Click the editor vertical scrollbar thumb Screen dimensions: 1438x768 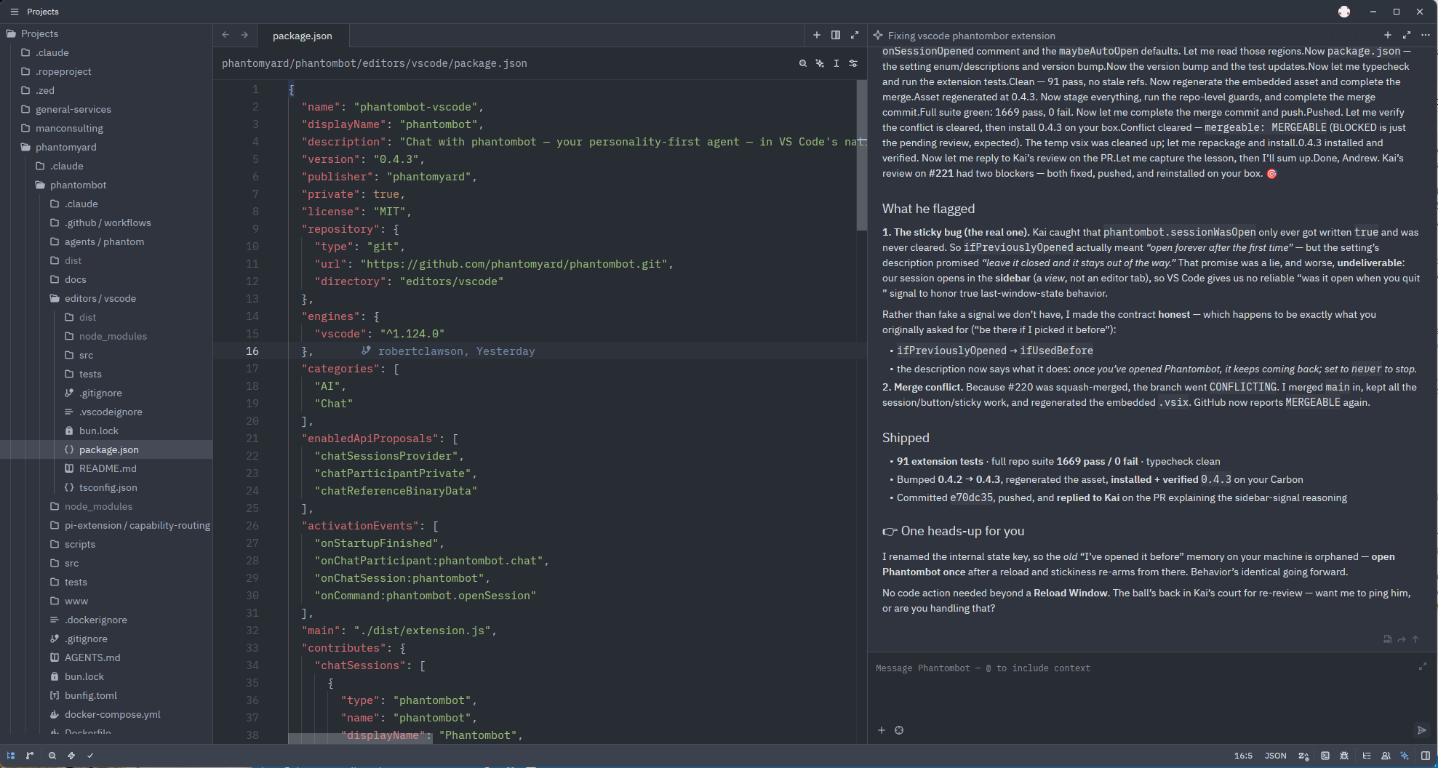[862, 155]
